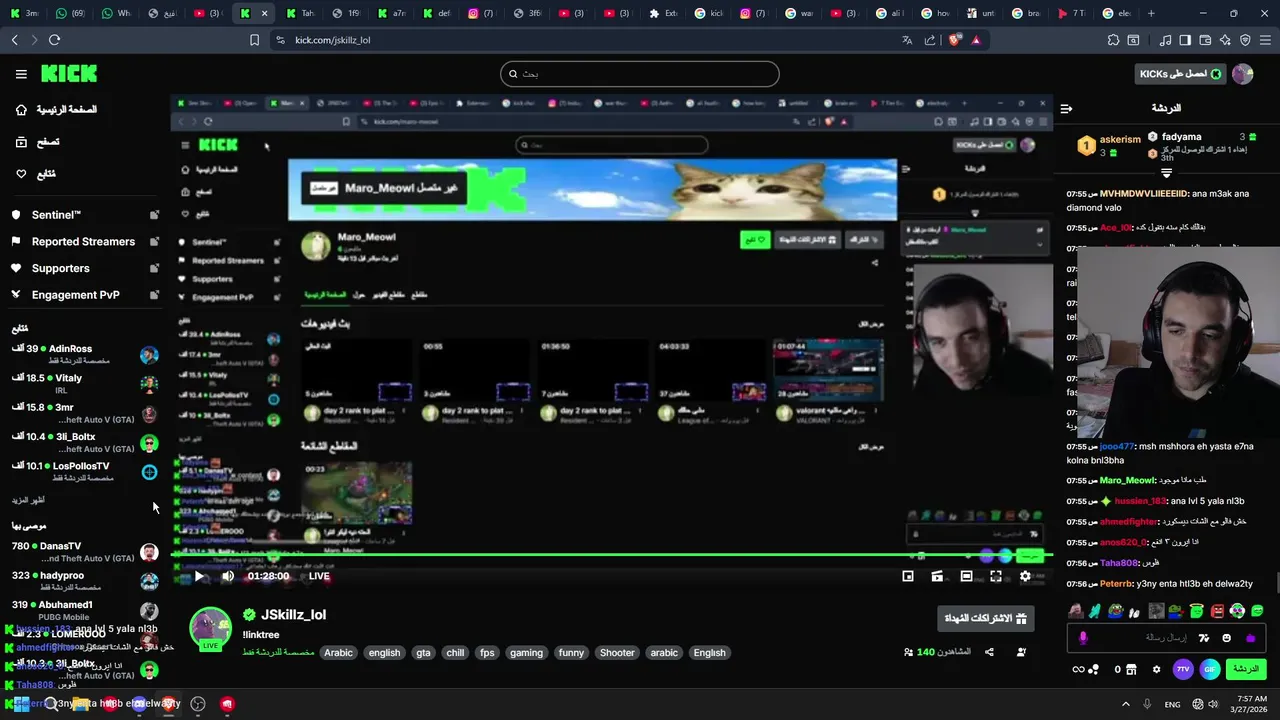Pop out the Reported Streamers external-link icon
The width and height of the screenshot is (1280, 720).
pyautogui.click(x=154, y=242)
